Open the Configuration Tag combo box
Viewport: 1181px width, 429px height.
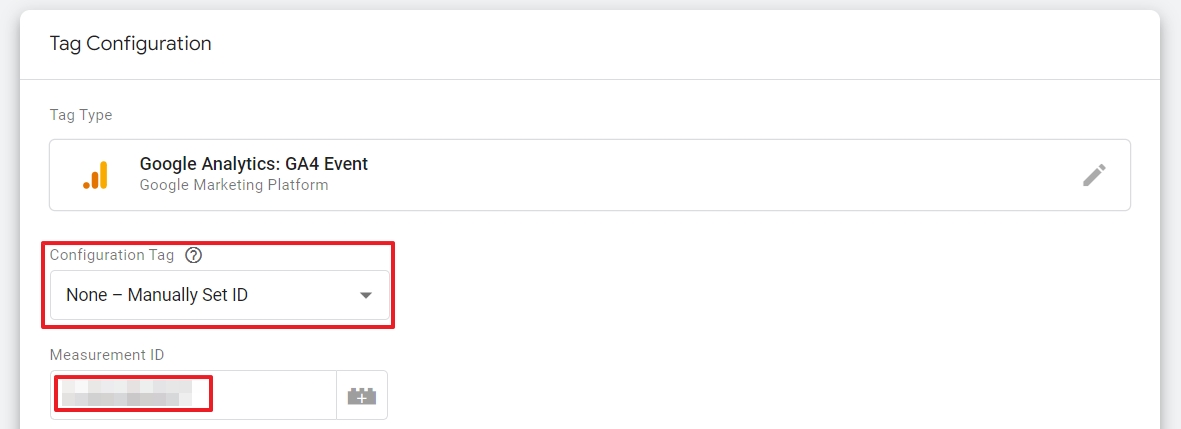220,295
